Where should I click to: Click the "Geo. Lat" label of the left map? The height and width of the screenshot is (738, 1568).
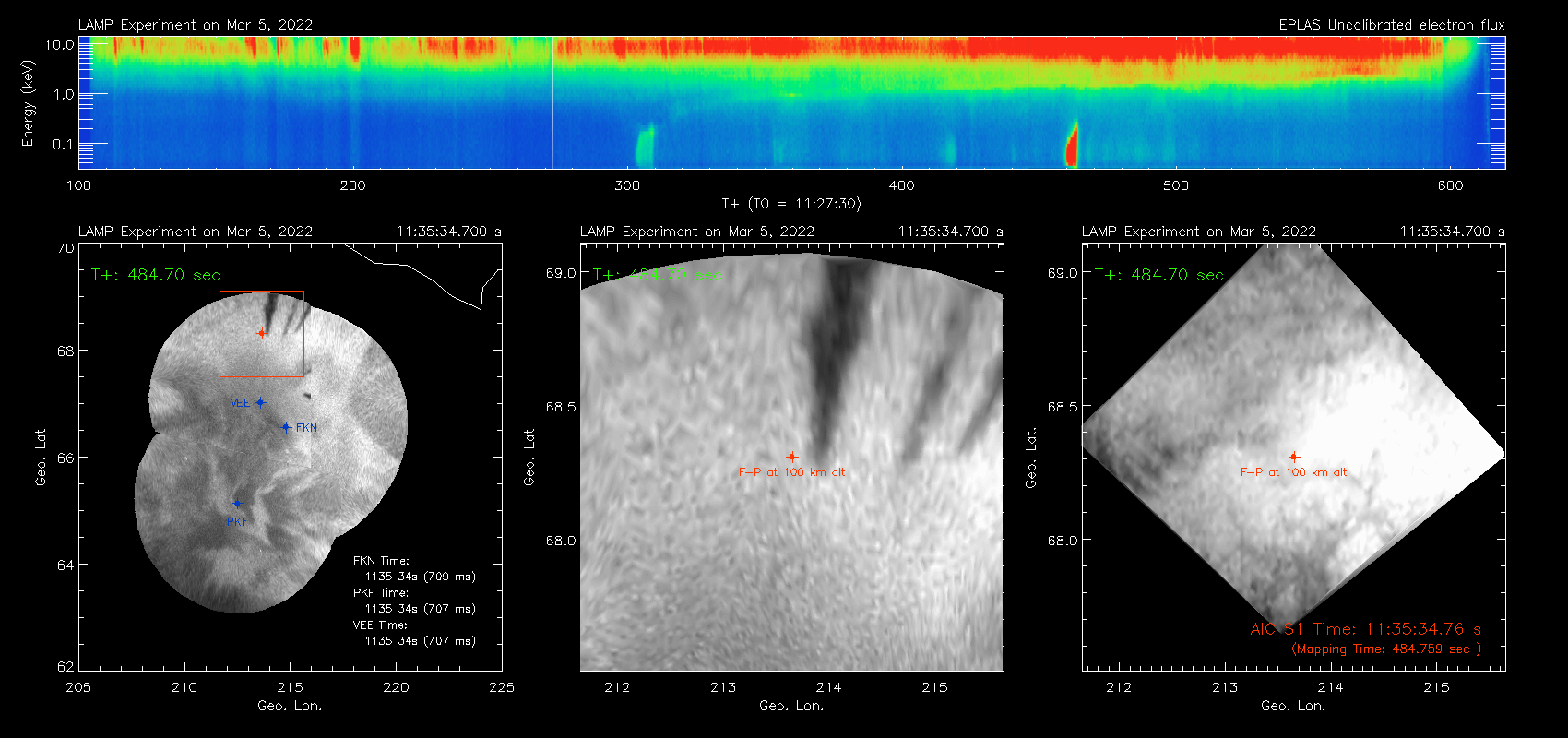click(41, 458)
